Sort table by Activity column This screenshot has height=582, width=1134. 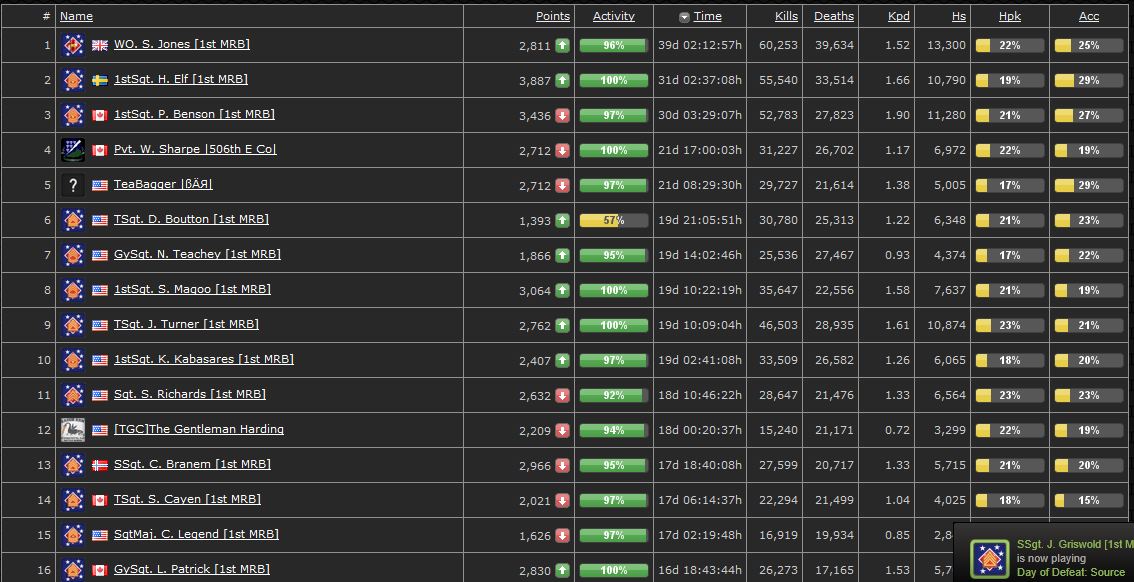click(x=613, y=16)
